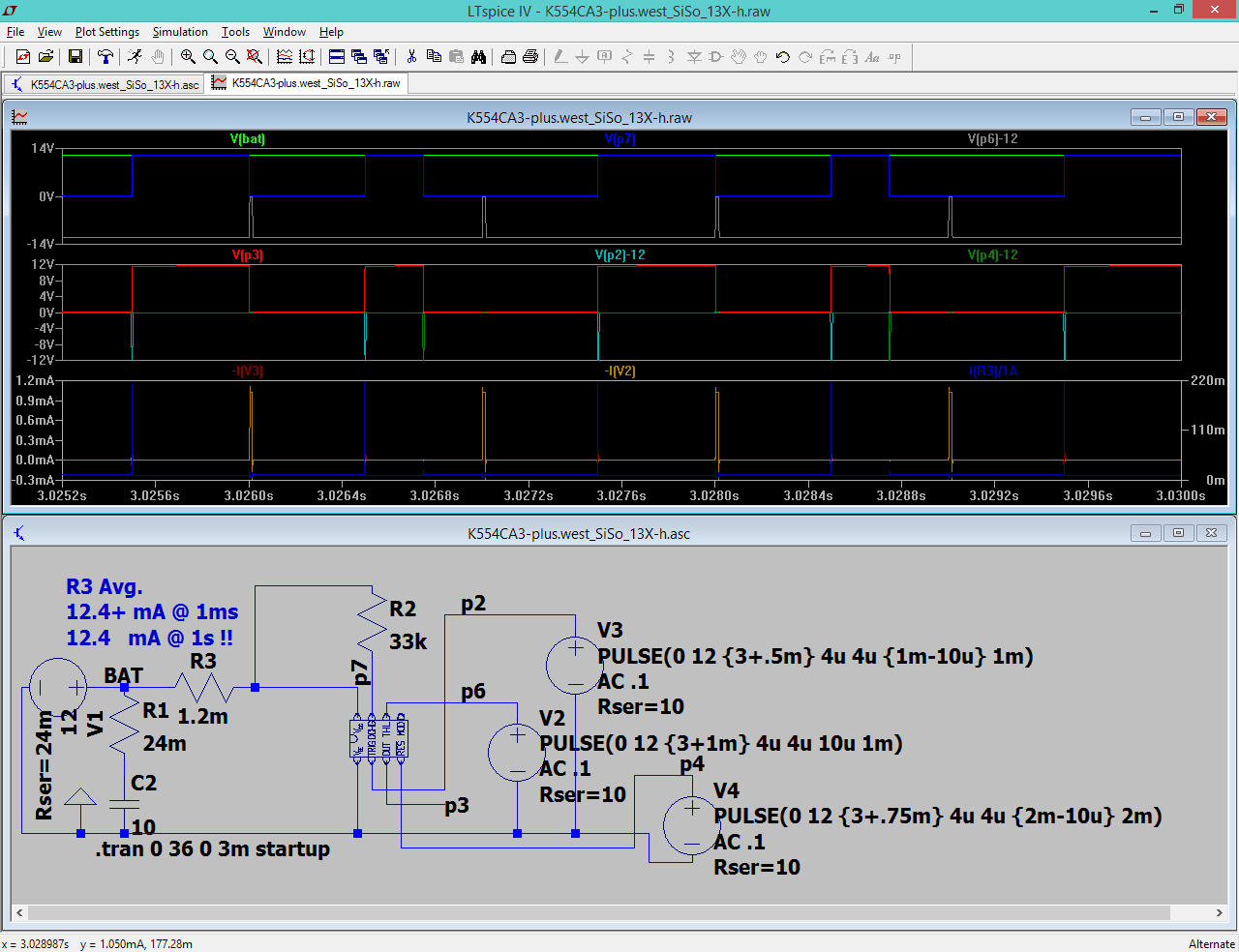
Task: Maximize the schematic .asc window
Action: coord(1178,533)
